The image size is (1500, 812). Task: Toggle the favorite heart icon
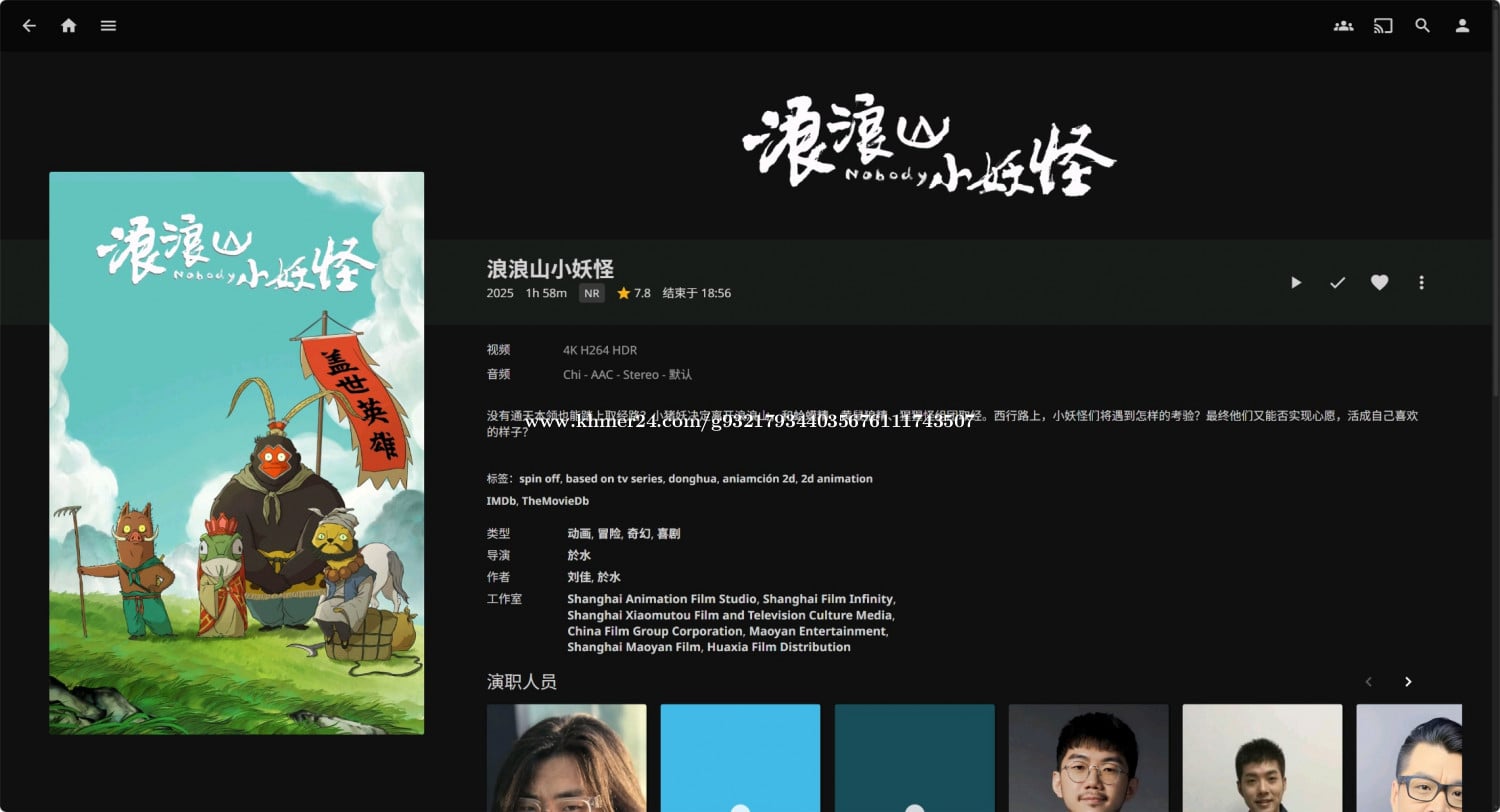(x=1379, y=283)
